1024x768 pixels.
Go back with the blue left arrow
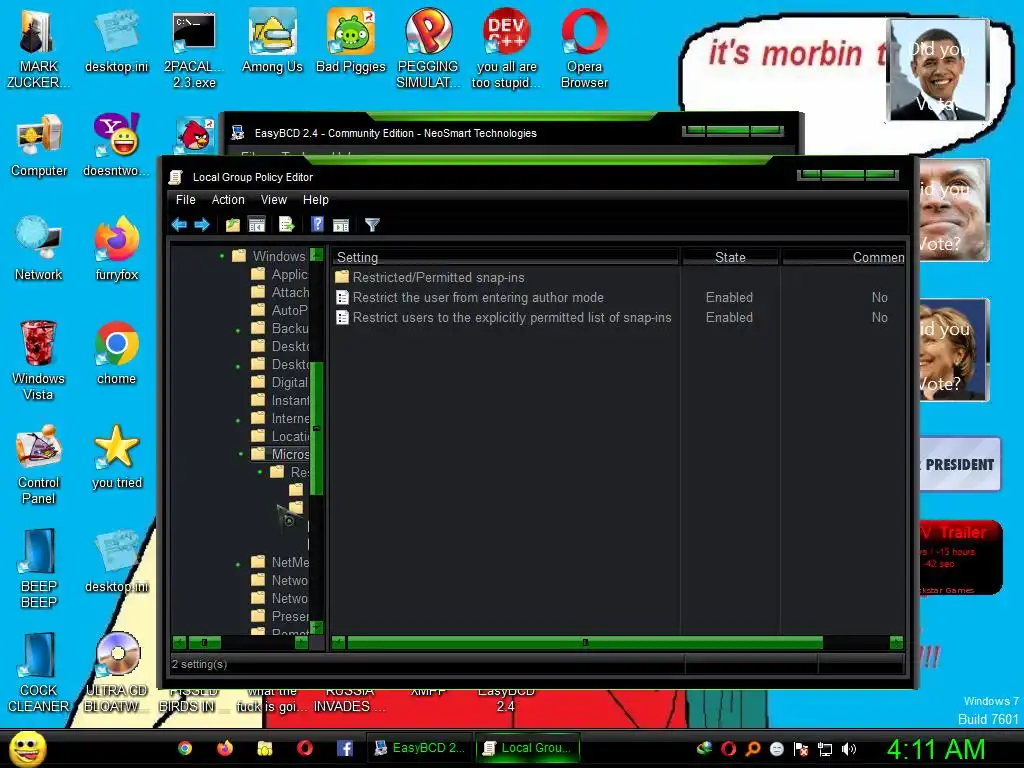[179, 225]
